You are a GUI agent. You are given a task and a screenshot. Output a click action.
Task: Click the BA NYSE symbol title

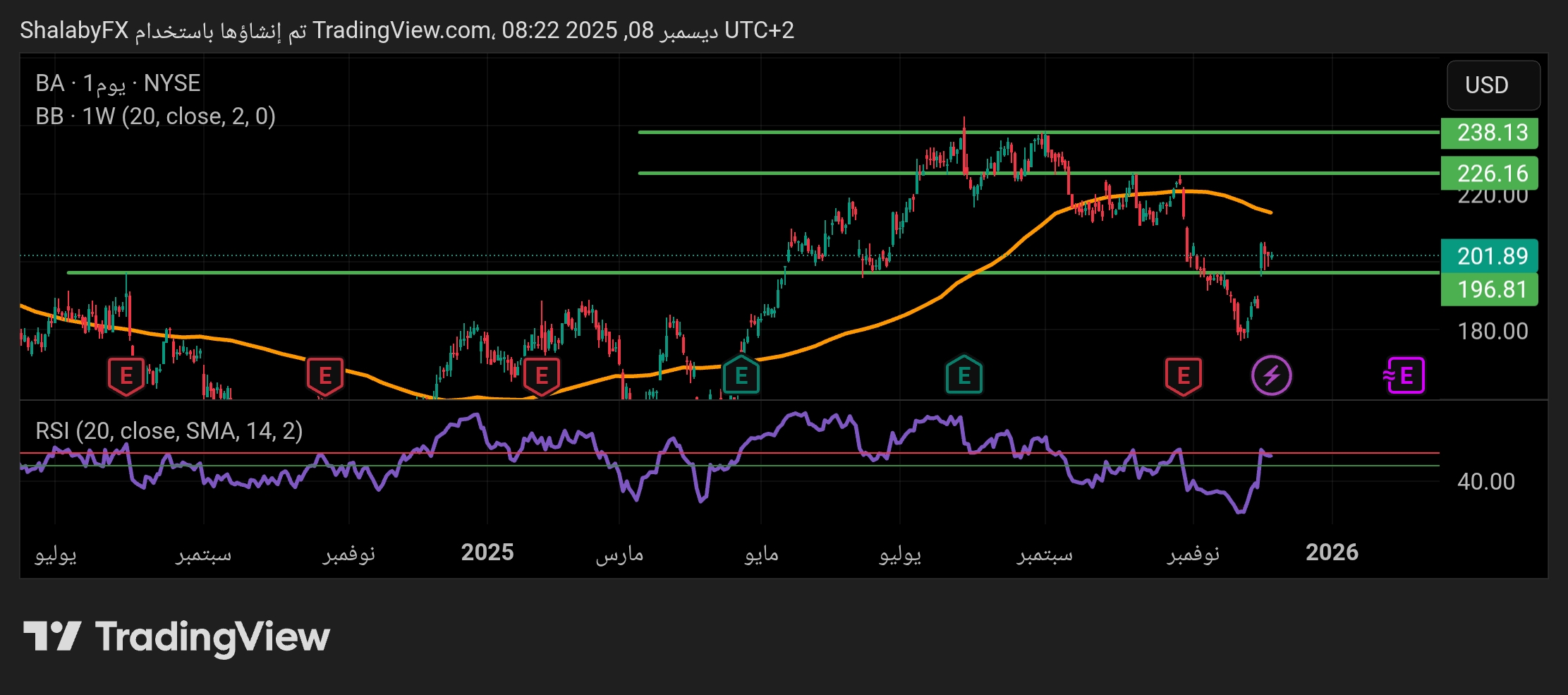pyautogui.click(x=118, y=83)
